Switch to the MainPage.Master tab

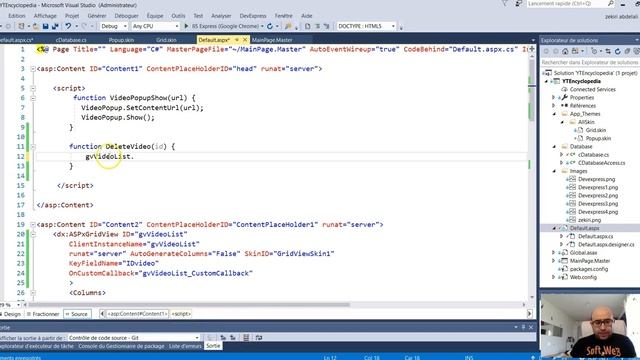click(272, 40)
